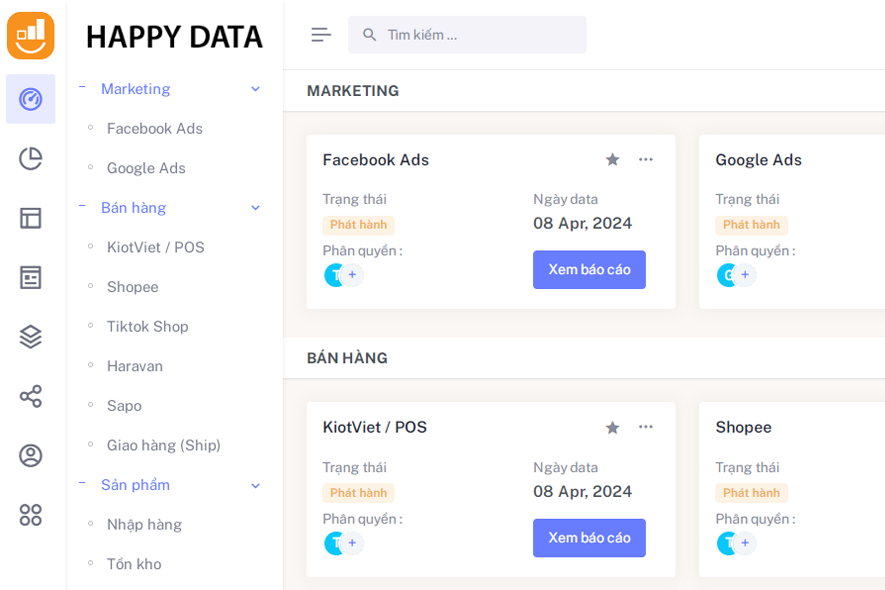Collapse the Bán hàng menu chevron
The height and width of the screenshot is (590, 885).
[x=256, y=208]
